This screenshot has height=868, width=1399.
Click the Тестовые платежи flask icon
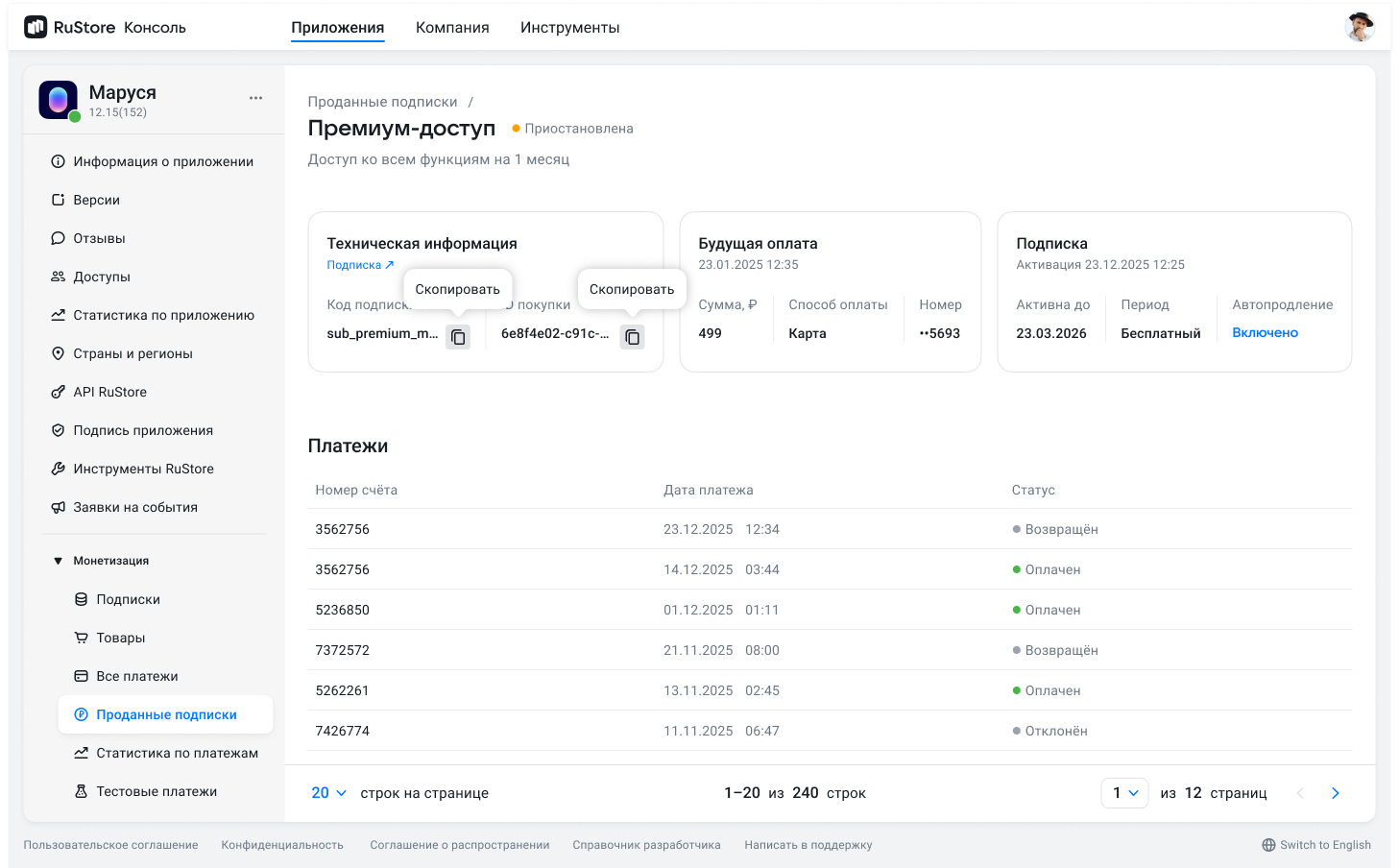tap(82, 791)
